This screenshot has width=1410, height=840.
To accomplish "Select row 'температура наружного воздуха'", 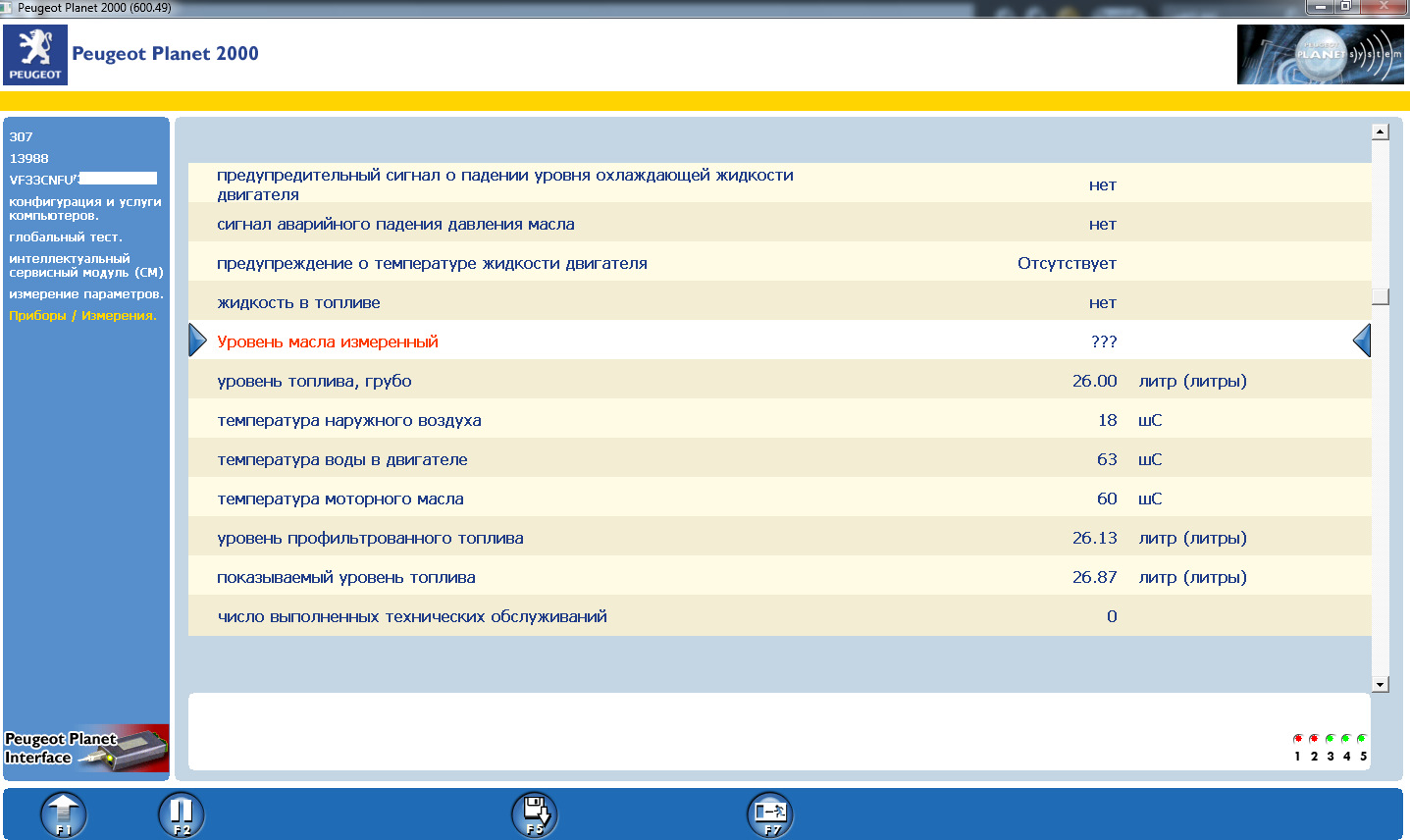I will [x=779, y=419].
